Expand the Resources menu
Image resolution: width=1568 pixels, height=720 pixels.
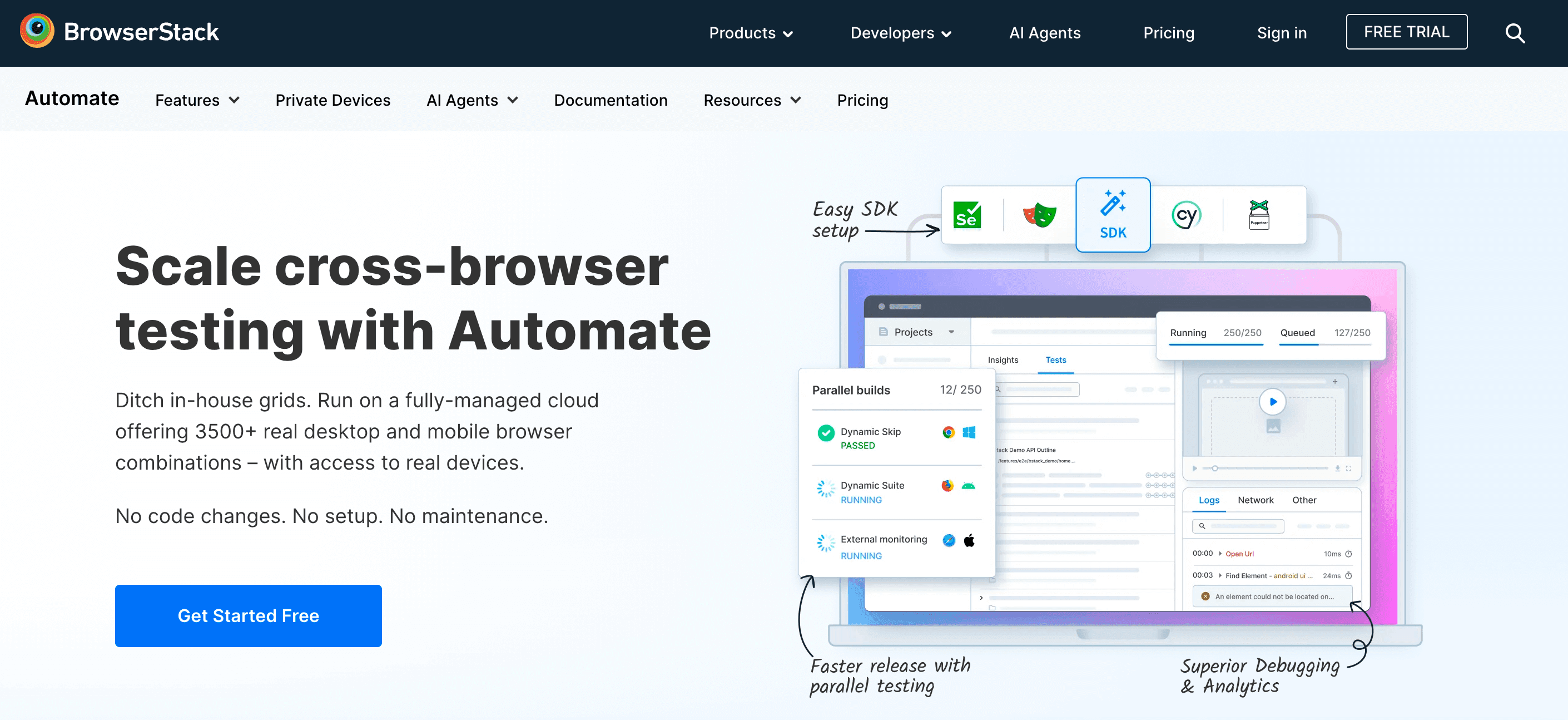click(752, 100)
